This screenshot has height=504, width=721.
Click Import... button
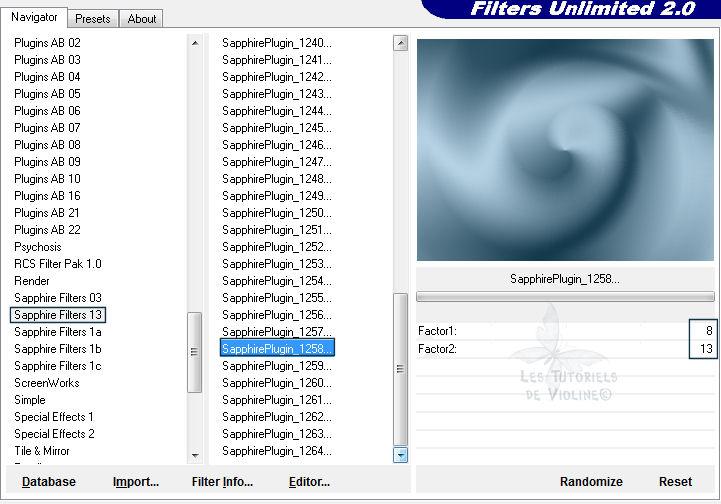coord(136,482)
